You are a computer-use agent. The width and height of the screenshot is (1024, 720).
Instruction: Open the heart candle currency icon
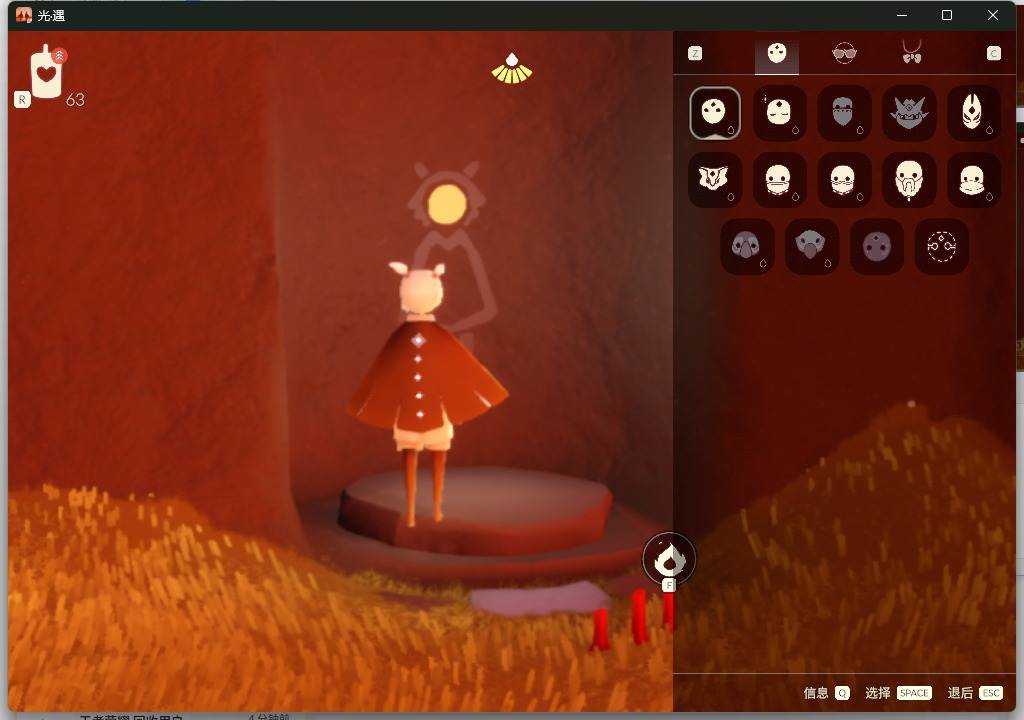tap(46, 72)
